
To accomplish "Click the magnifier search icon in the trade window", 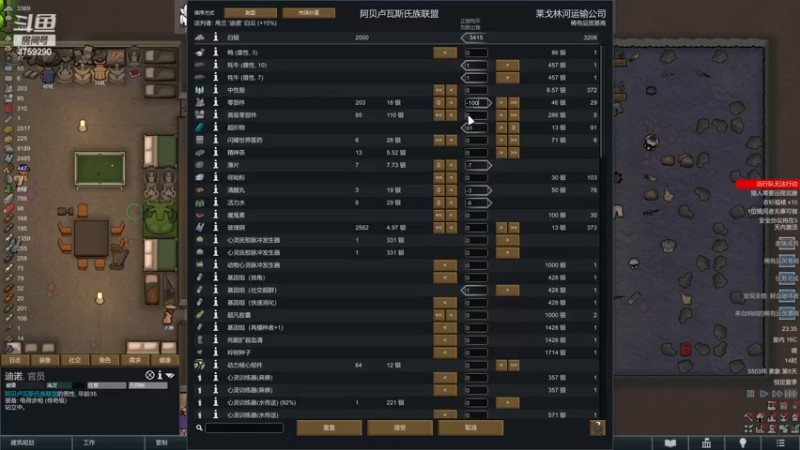I will coord(199,428).
